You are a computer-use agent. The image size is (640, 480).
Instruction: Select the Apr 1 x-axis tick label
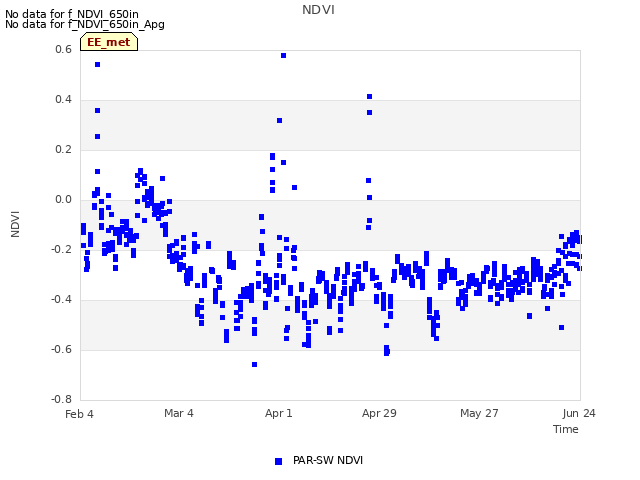tap(279, 413)
